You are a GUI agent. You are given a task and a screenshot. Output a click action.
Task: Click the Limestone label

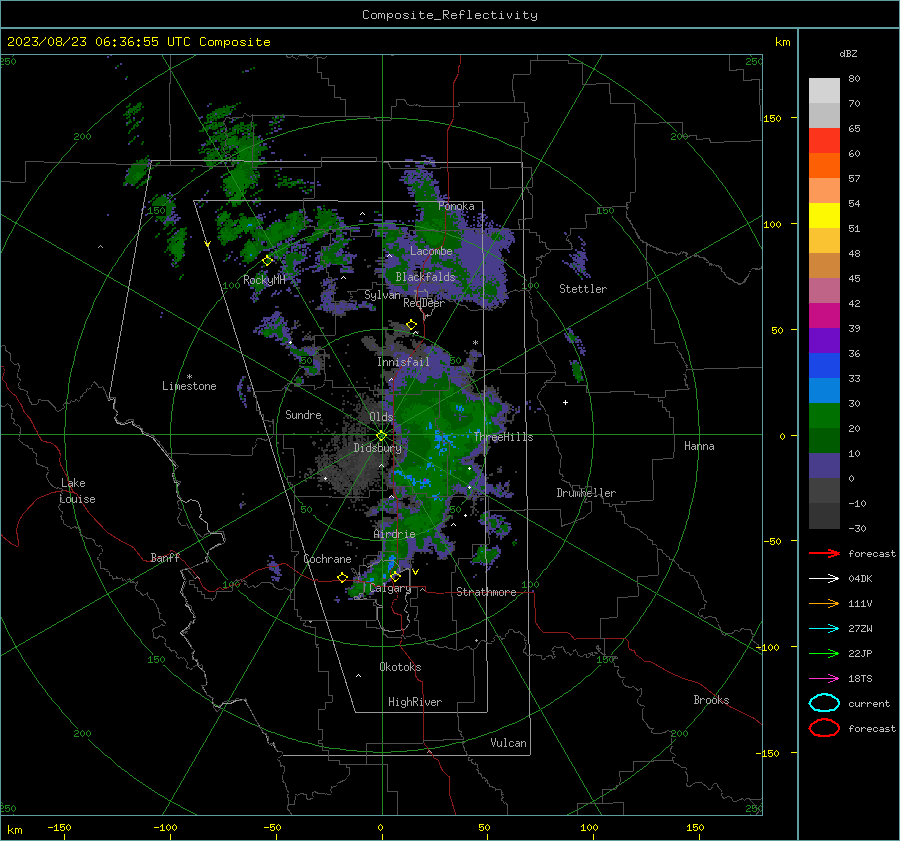189,386
